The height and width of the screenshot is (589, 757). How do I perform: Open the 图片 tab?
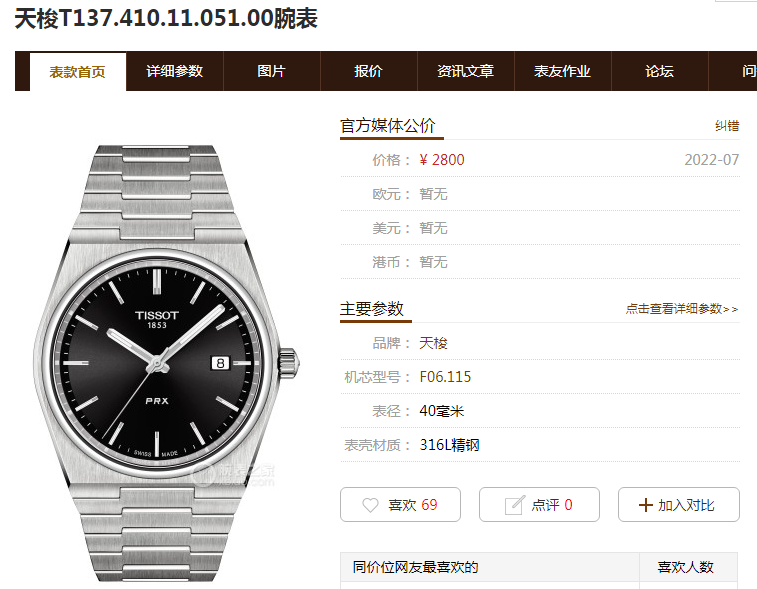point(272,71)
